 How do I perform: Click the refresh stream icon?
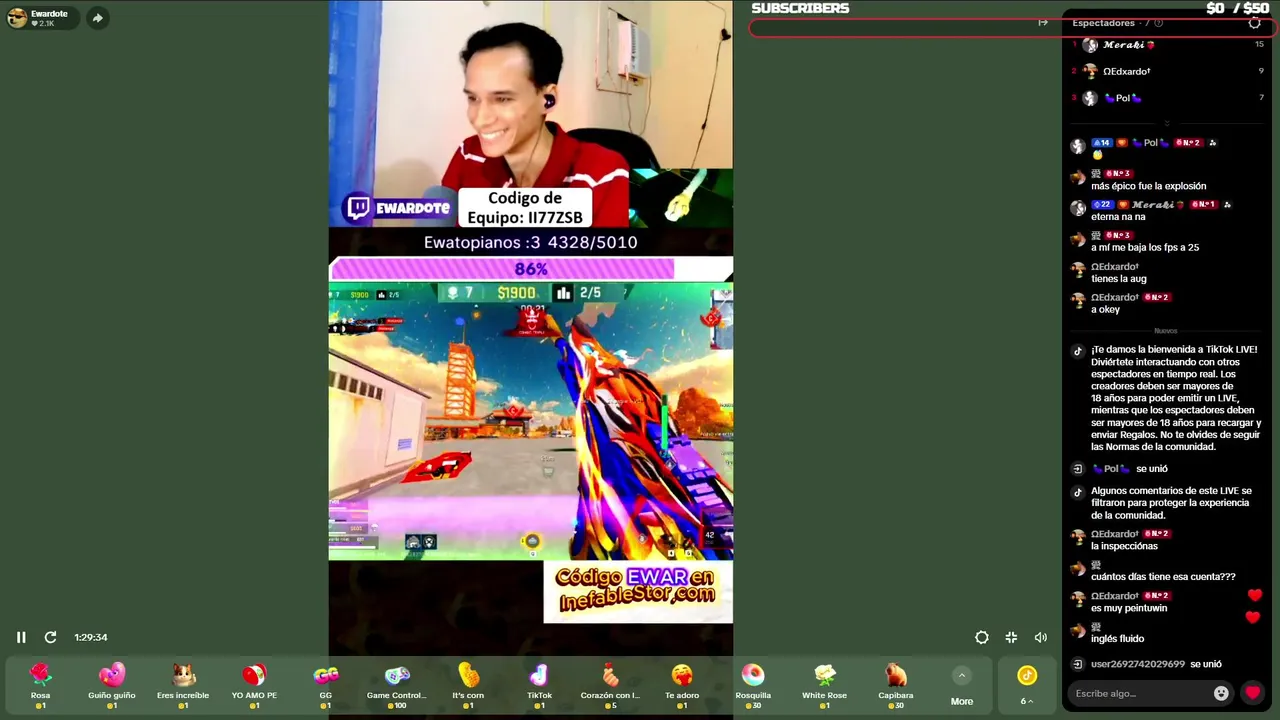(x=50, y=637)
